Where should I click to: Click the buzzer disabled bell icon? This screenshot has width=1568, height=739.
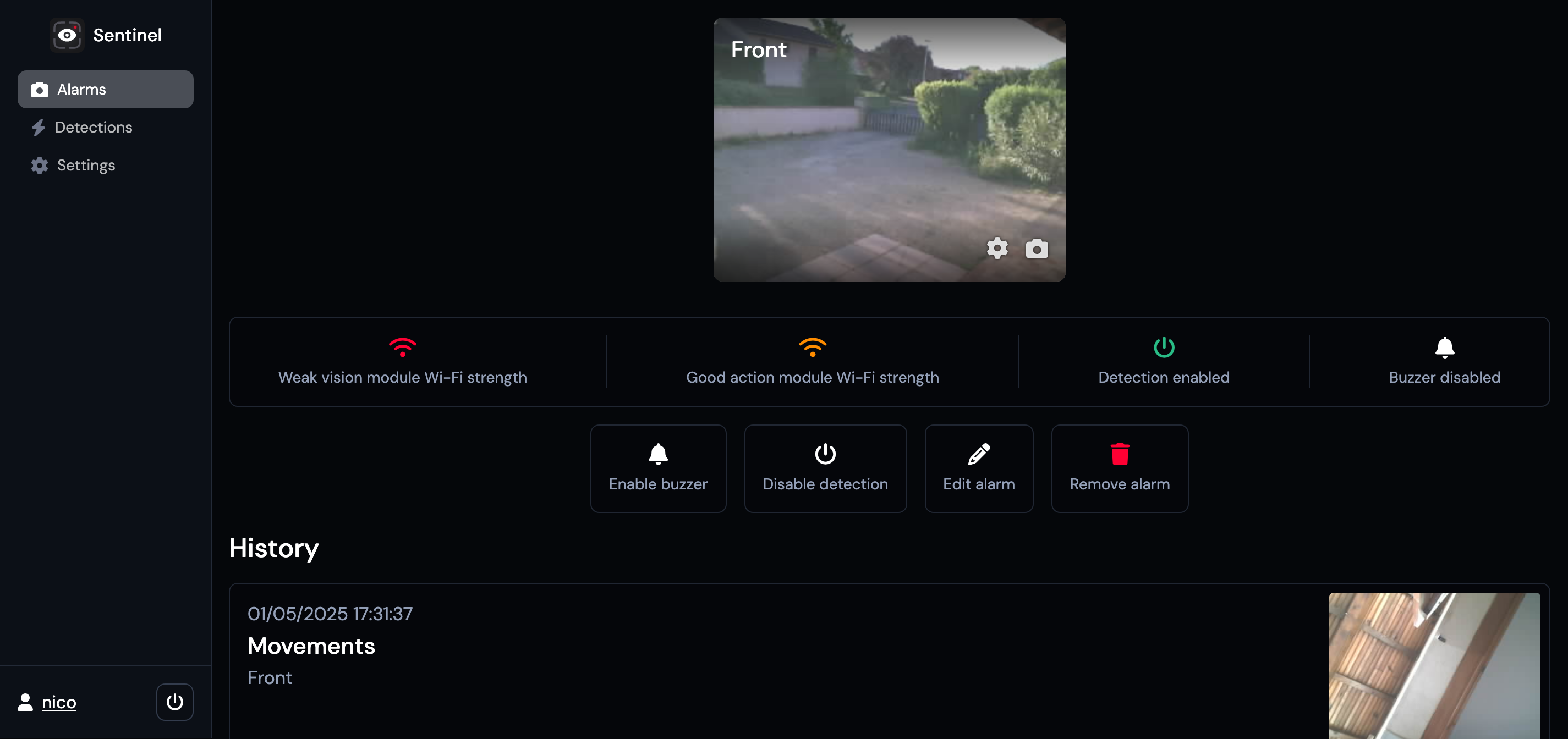(x=1444, y=347)
